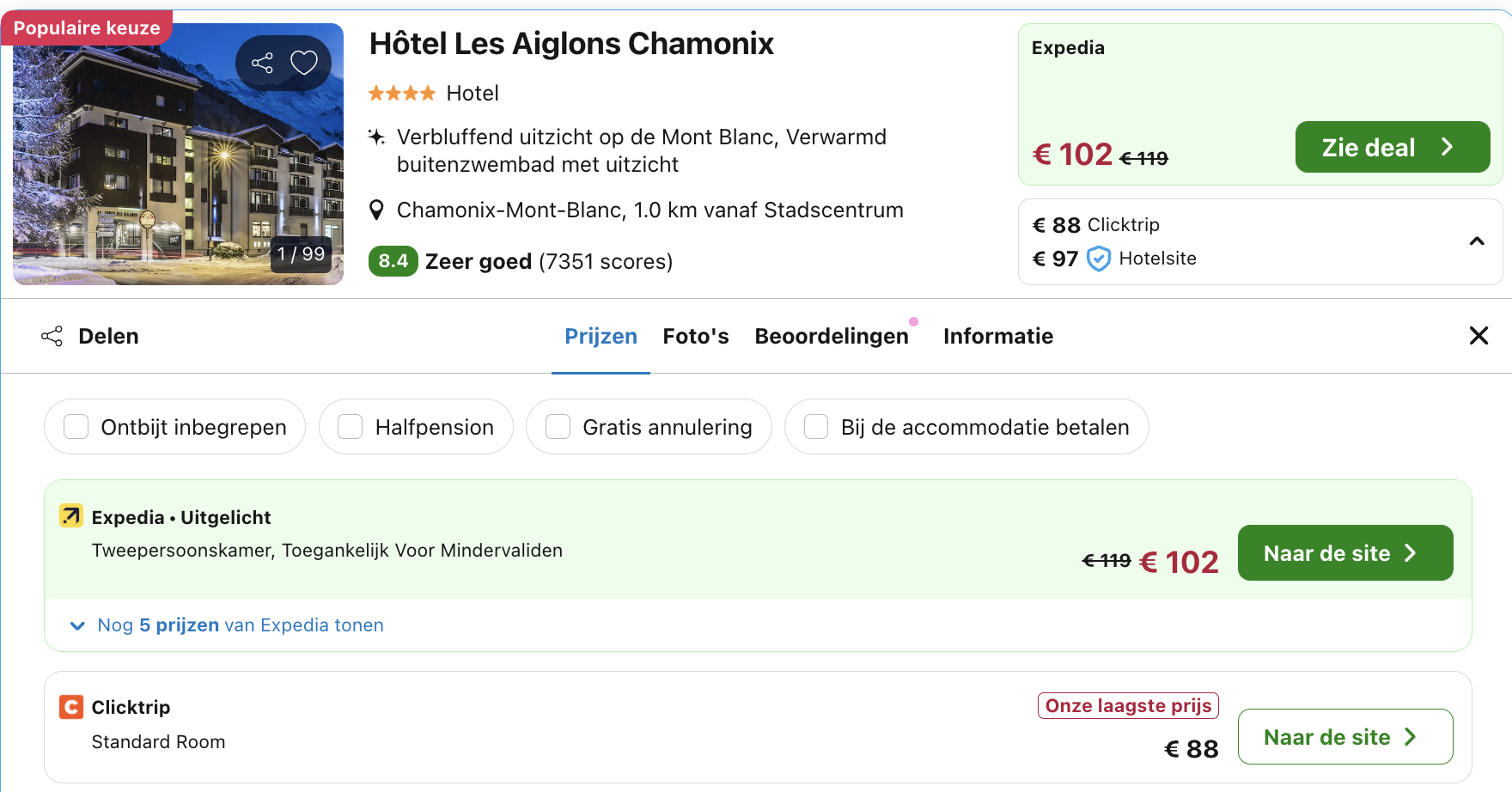This screenshot has width=1512, height=792.
Task: Click the blue shield icon next to Hotelsite
Action: pos(1097,258)
